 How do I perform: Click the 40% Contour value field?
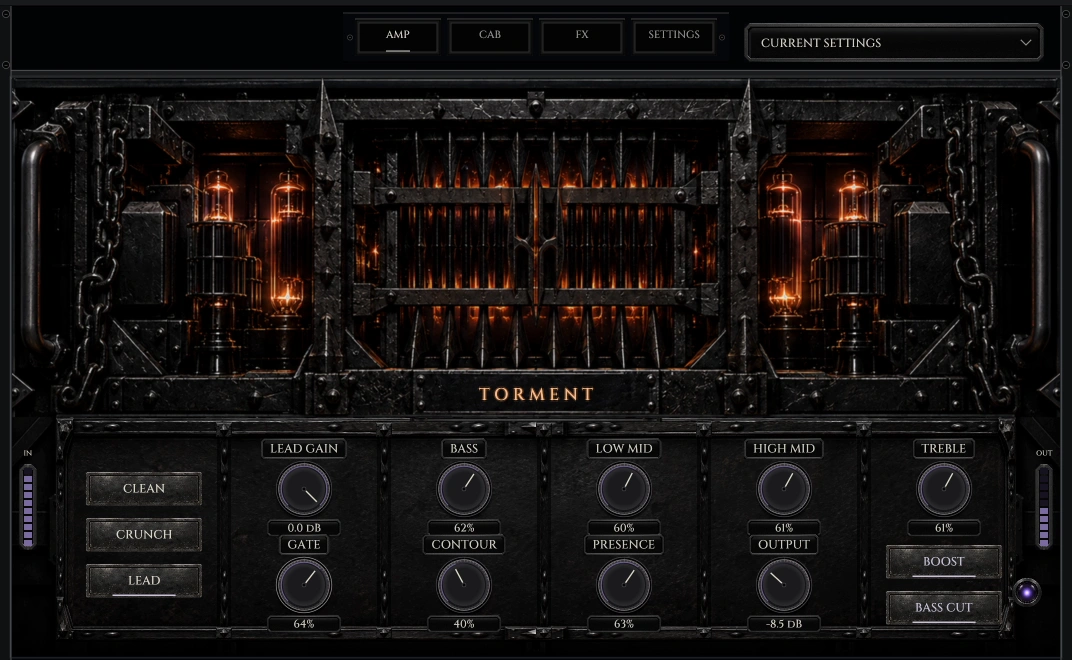point(464,624)
